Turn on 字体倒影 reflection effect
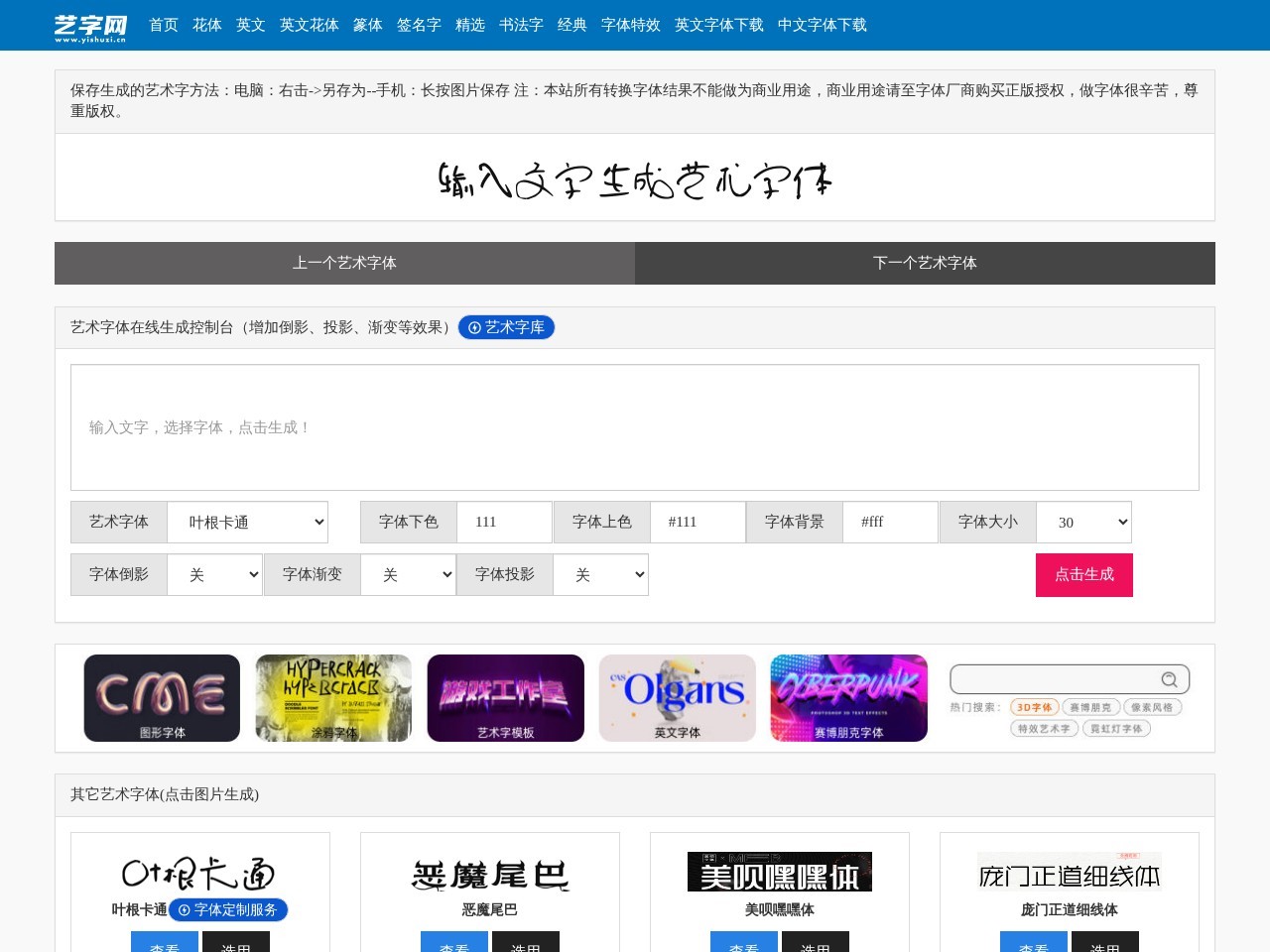1270x952 pixels. point(214,574)
